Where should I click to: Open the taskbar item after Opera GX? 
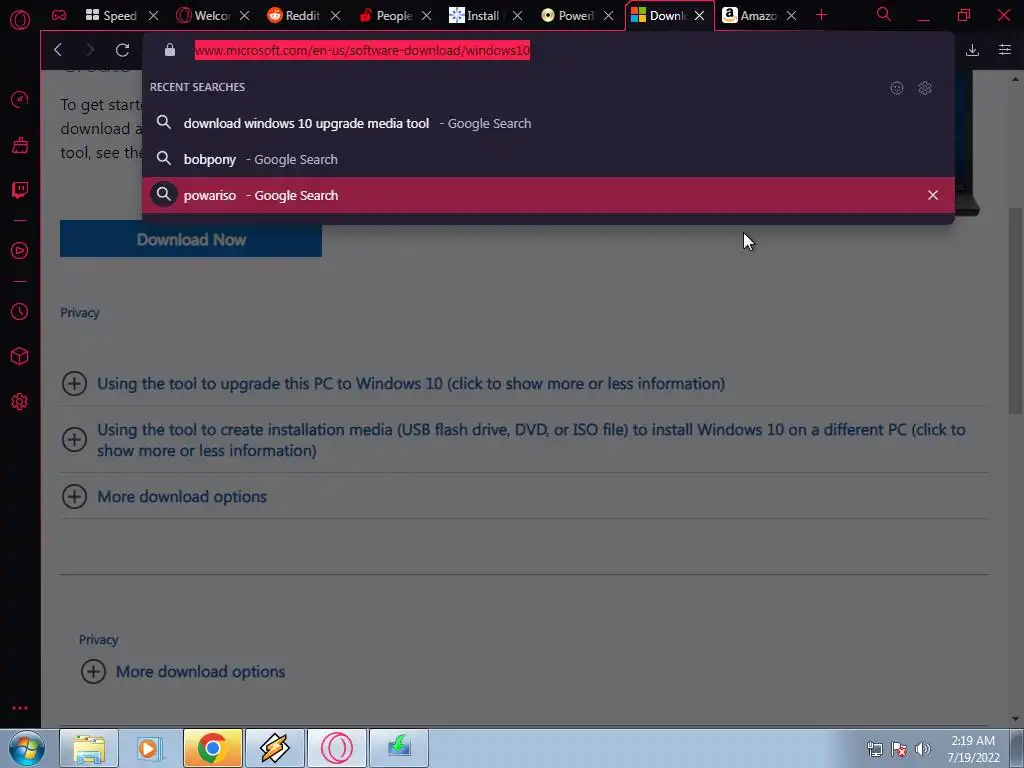[399, 748]
